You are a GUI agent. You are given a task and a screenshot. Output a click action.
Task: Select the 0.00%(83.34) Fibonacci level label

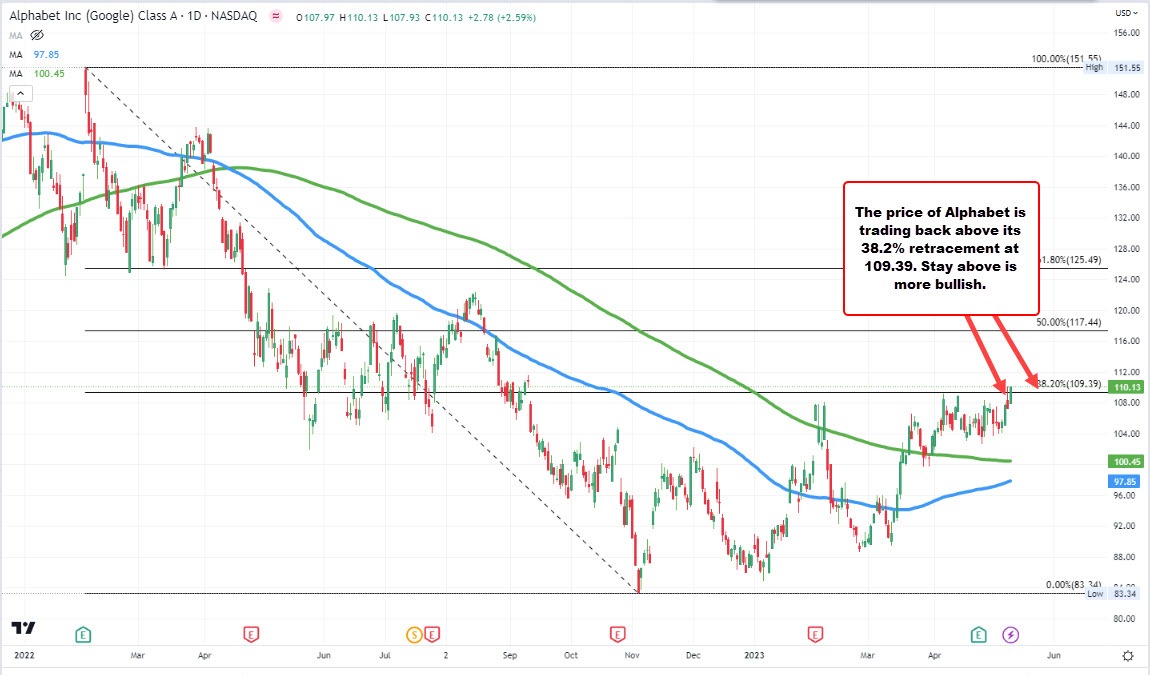click(x=1074, y=585)
